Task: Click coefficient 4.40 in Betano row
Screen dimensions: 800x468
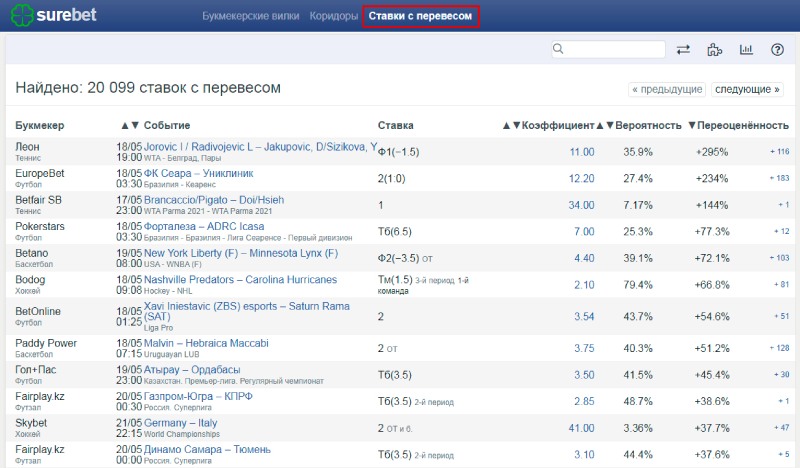Action: (x=584, y=258)
